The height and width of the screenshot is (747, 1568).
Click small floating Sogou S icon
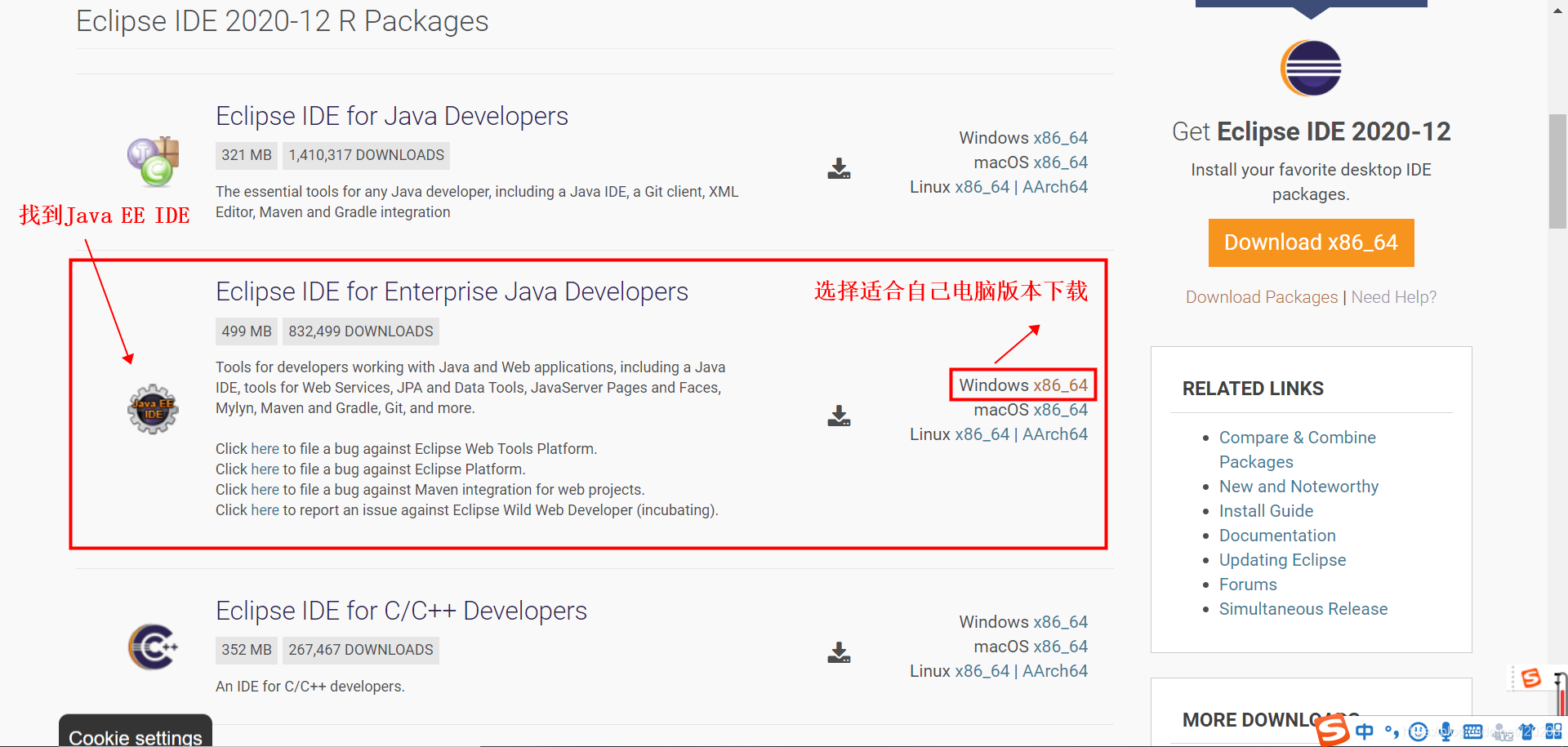tap(1531, 678)
